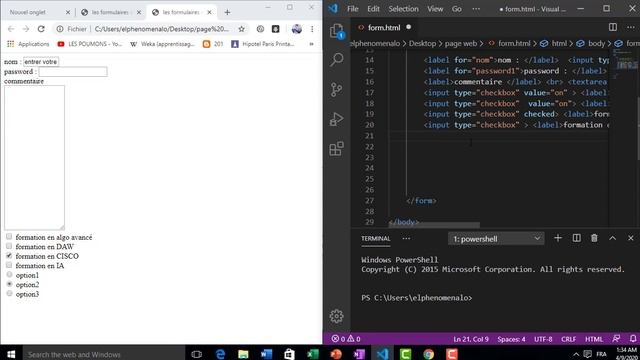Maximize the terminal panel size
The image size is (640, 360).
[613, 238]
